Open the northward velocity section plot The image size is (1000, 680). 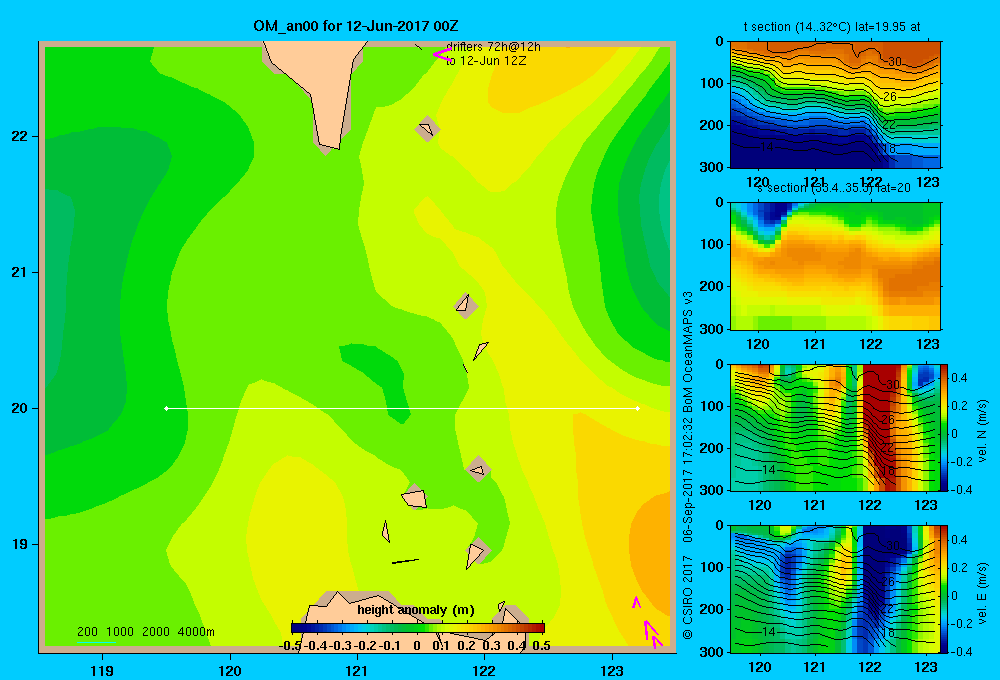point(835,427)
